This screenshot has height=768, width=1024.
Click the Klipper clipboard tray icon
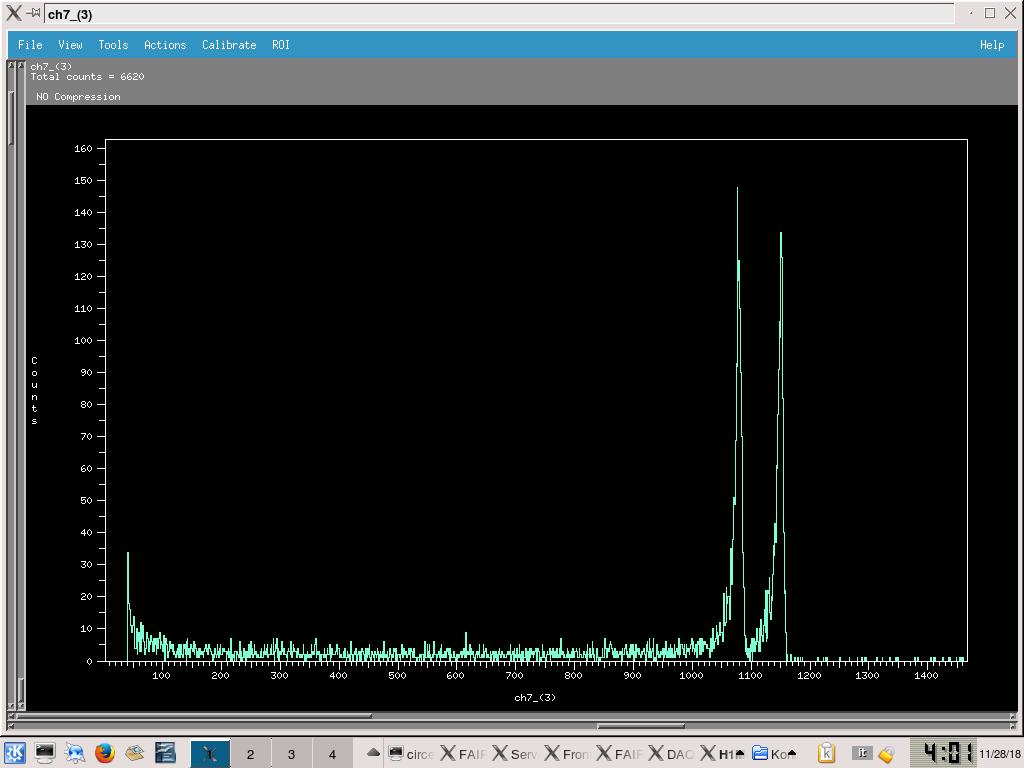pos(826,753)
